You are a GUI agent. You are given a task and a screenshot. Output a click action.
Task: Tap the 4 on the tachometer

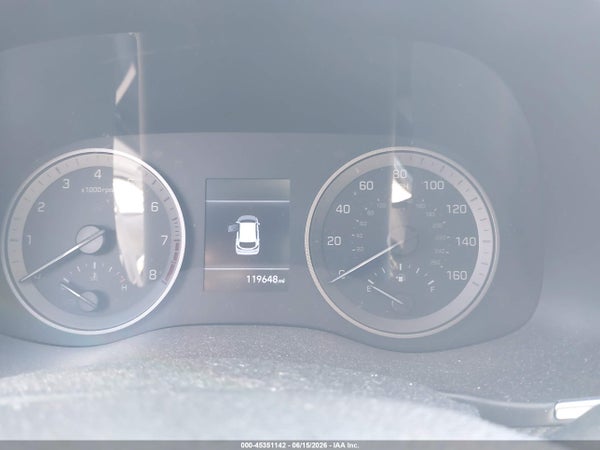click(x=98, y=174)
